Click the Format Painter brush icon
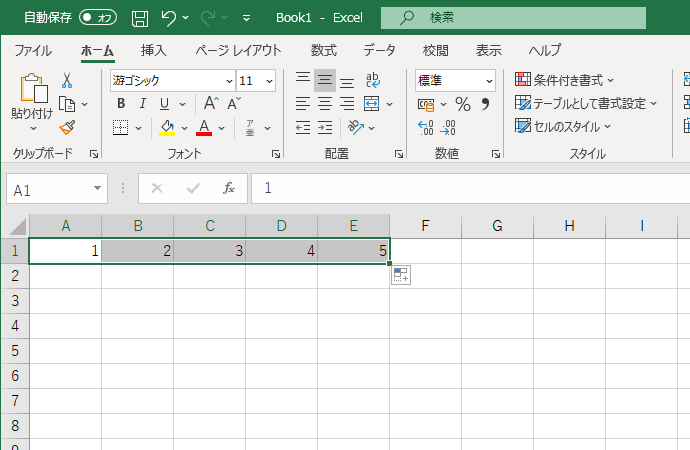This screenshot has height=450, width=690. point(67,126)
